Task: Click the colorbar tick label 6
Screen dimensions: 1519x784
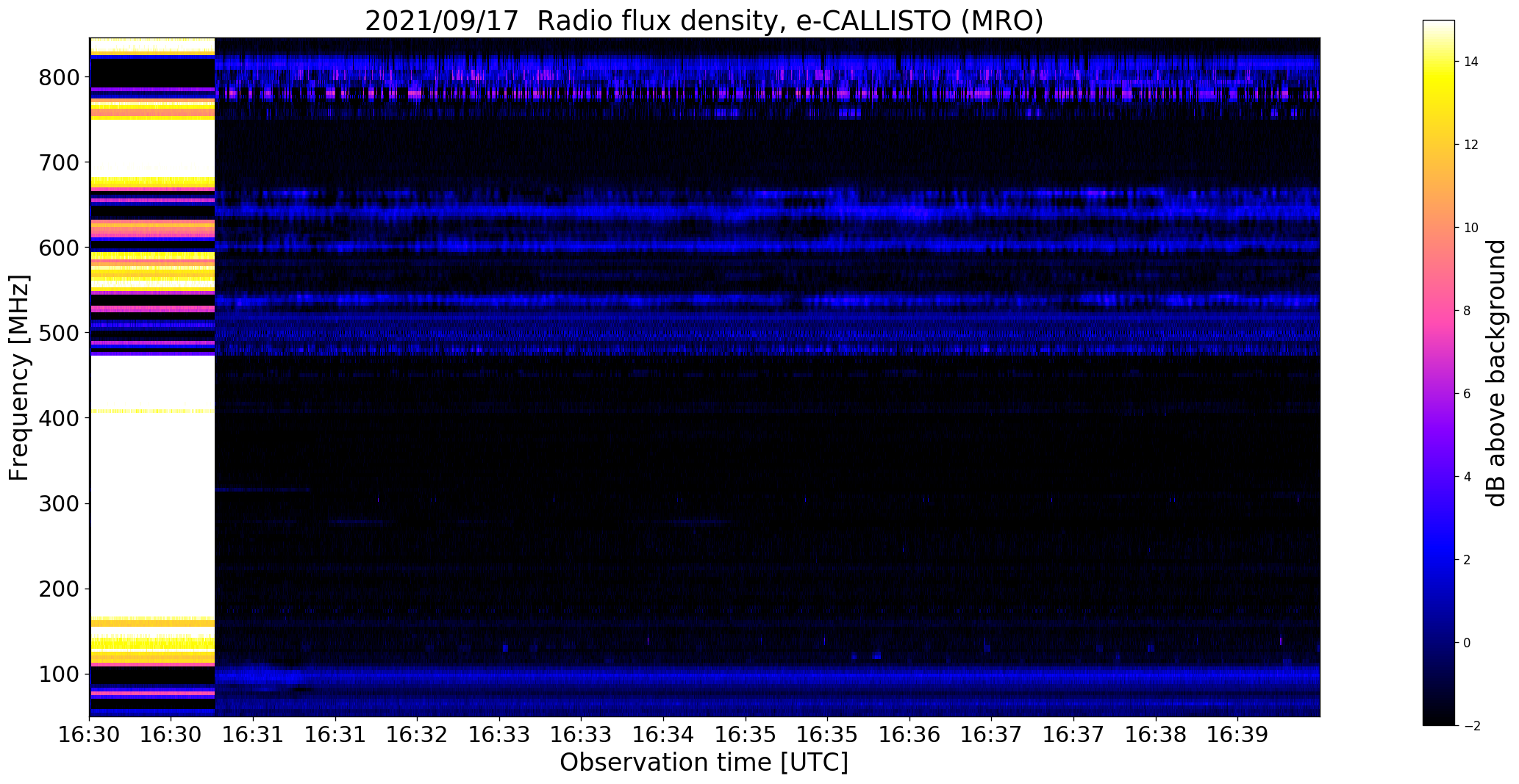Action: coord(1467,394)
